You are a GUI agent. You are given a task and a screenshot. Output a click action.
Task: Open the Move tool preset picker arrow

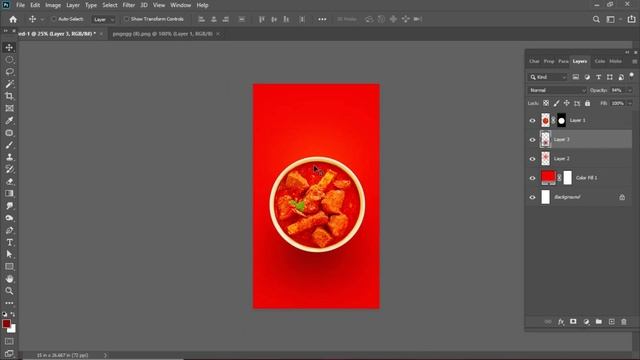point(42,19)
